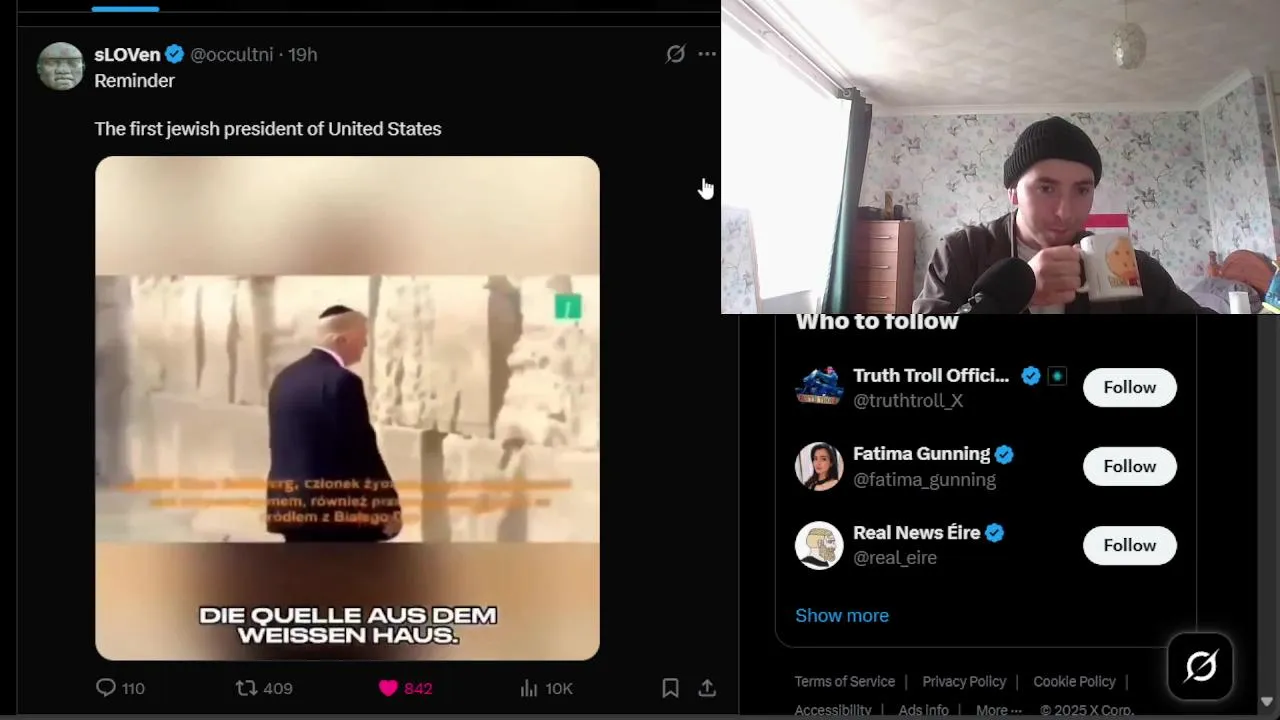Open the post's three-dot more menu
Image resolution: width=1280 pixels, height=720 pixels.
coord(707,54)
